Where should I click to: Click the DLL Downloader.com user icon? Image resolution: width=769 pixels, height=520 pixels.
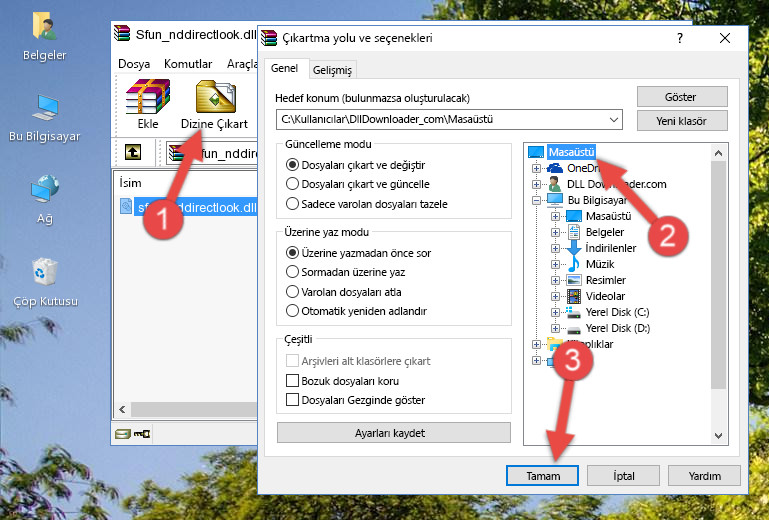coord(555,184)
